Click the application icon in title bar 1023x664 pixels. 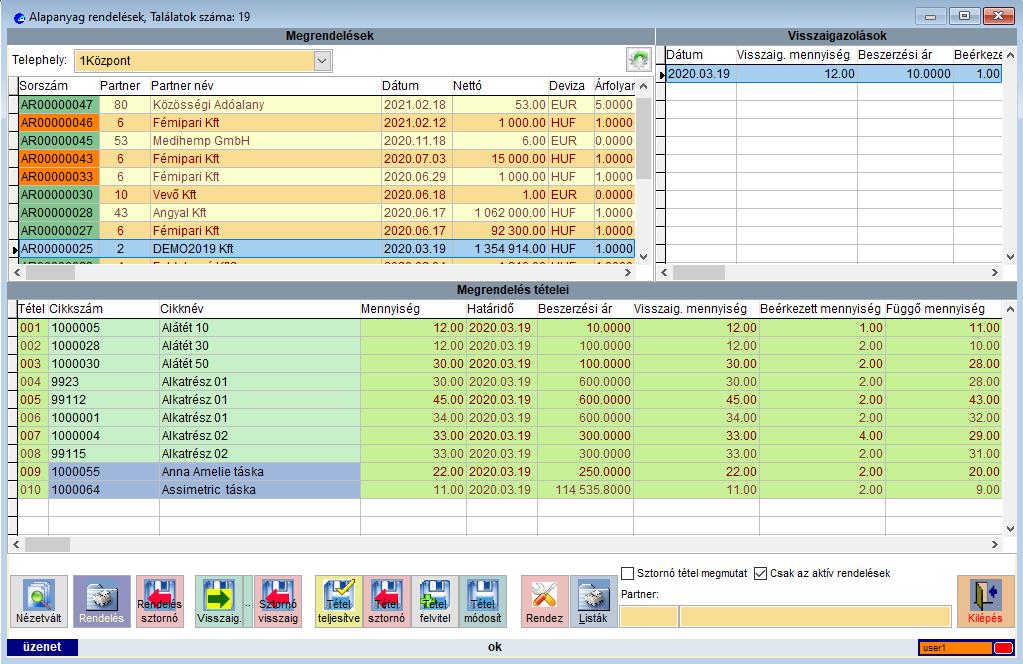pos(19,18)
